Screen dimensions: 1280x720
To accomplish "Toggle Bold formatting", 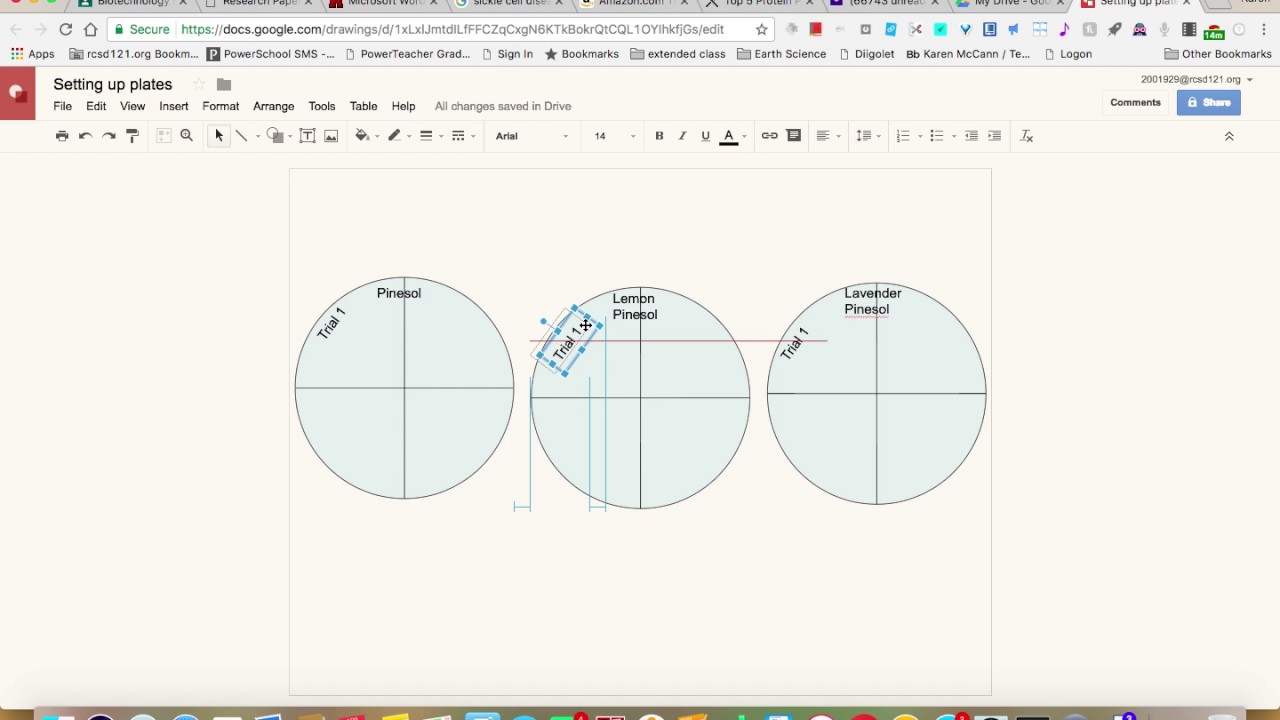I will click(x=659, y=136).
